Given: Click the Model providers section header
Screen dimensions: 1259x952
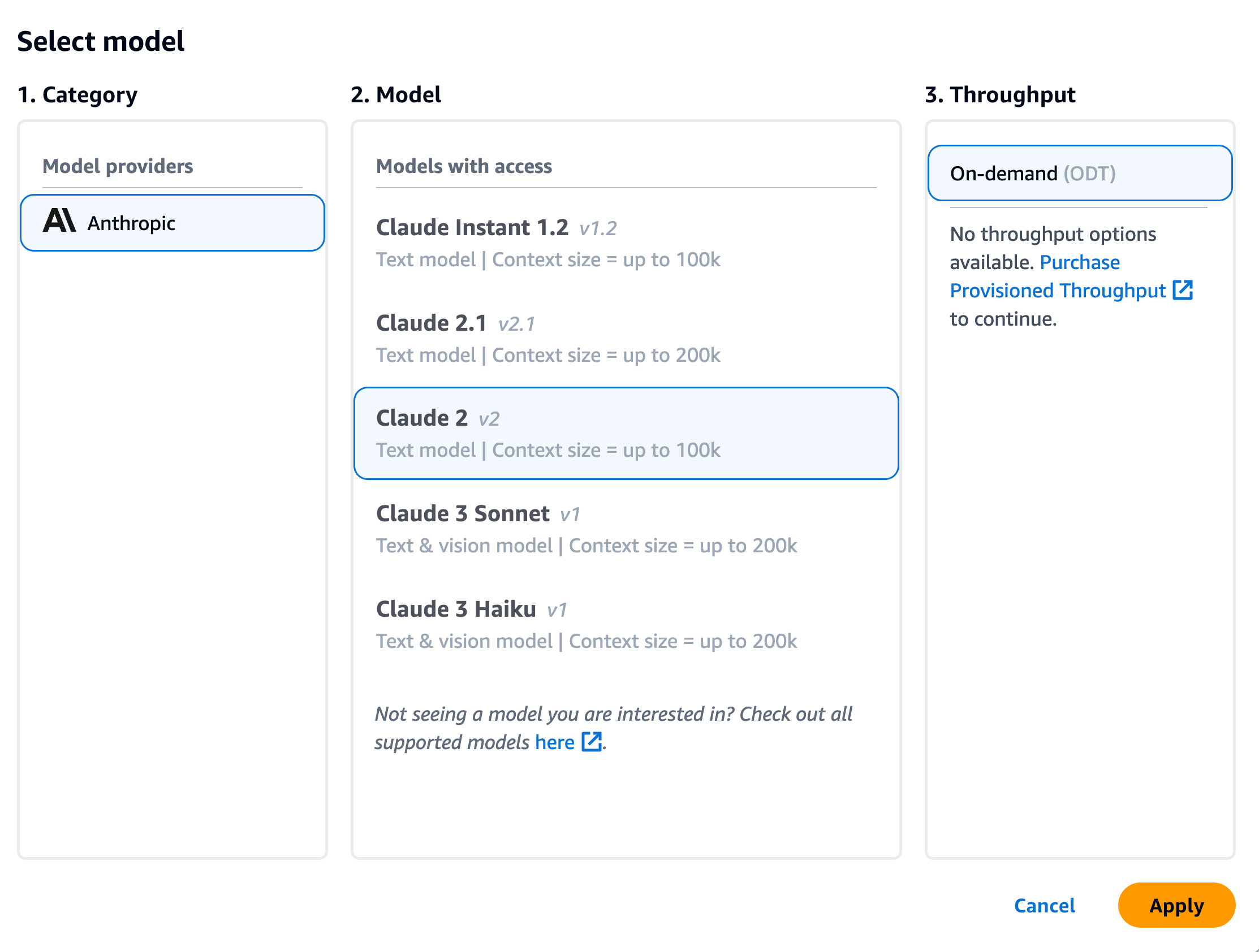Looking at the screenshot, I should [118, 166].
